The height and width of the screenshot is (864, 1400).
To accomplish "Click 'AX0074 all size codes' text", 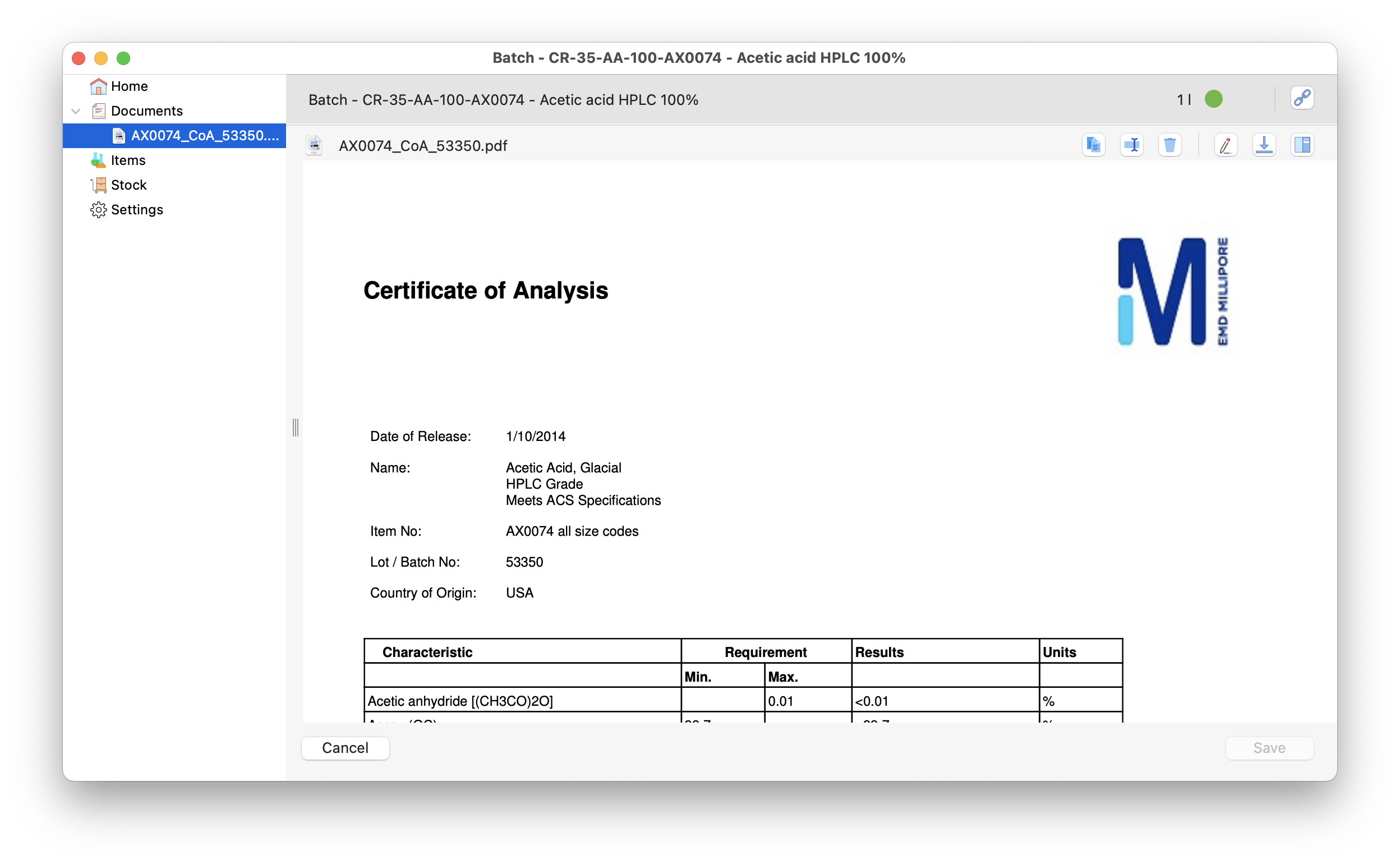I will tap(572, 531).
